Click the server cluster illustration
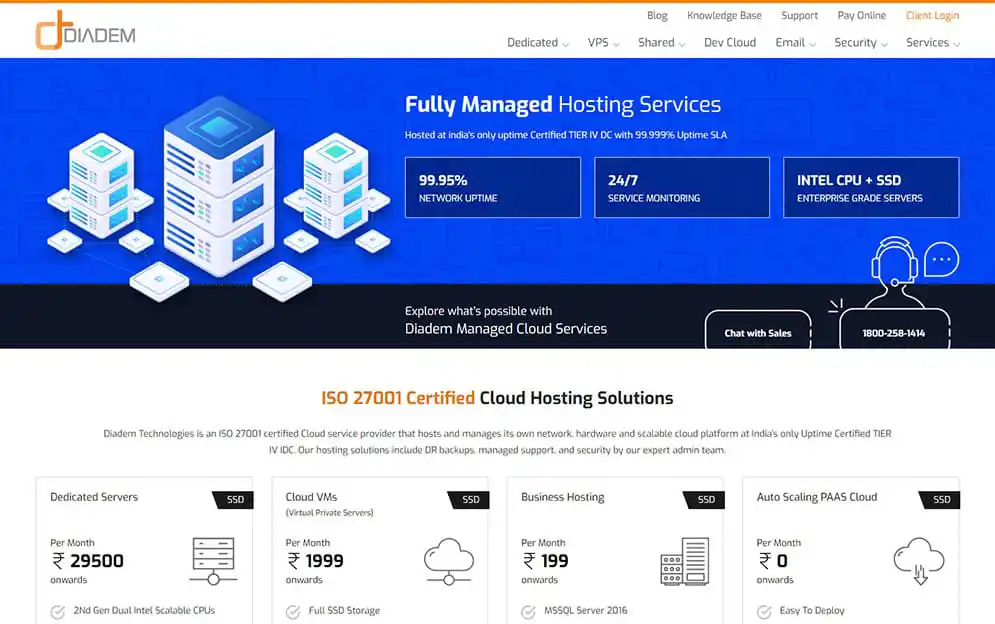 point(219,197)
